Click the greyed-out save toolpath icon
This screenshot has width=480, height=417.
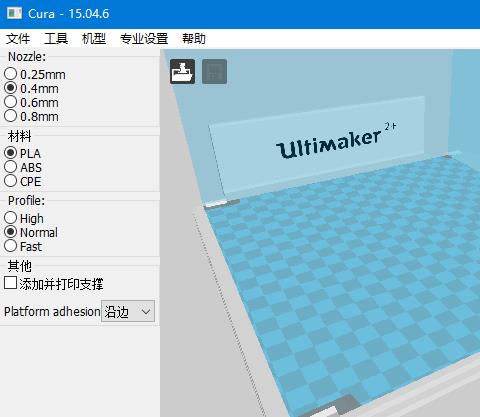point(214,71)
